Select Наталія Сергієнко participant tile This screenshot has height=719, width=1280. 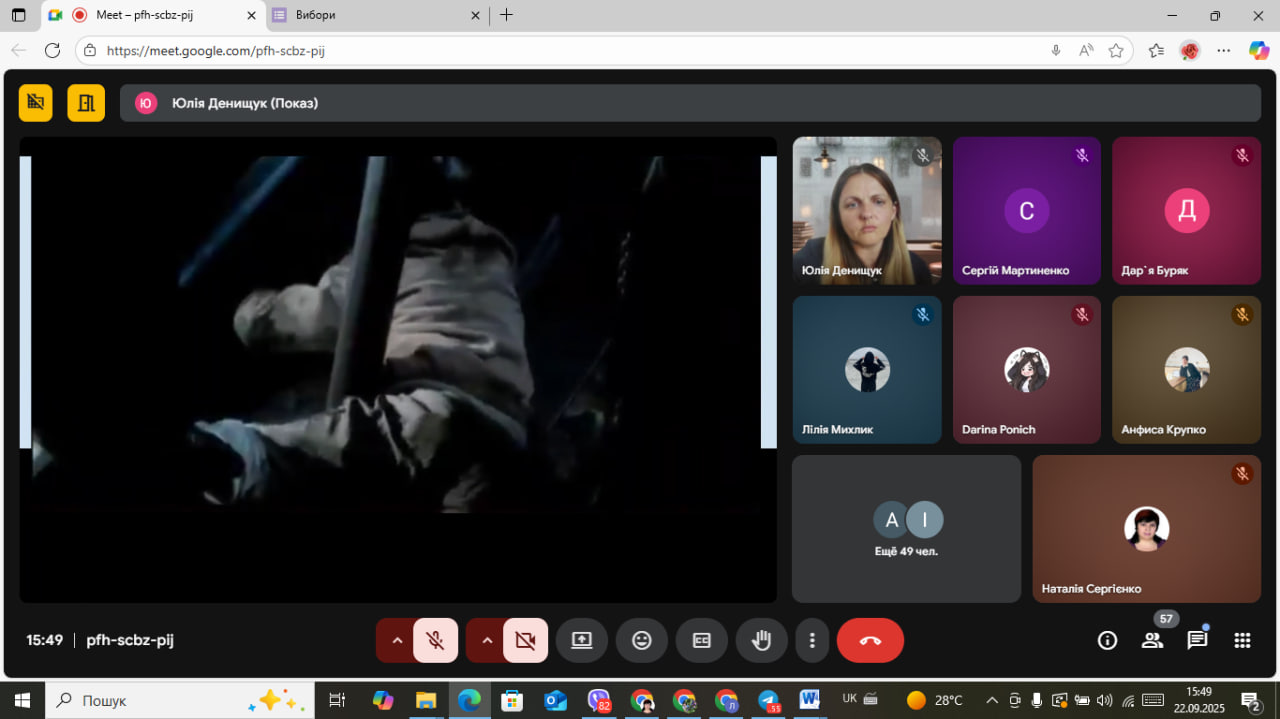(1146, 529)
